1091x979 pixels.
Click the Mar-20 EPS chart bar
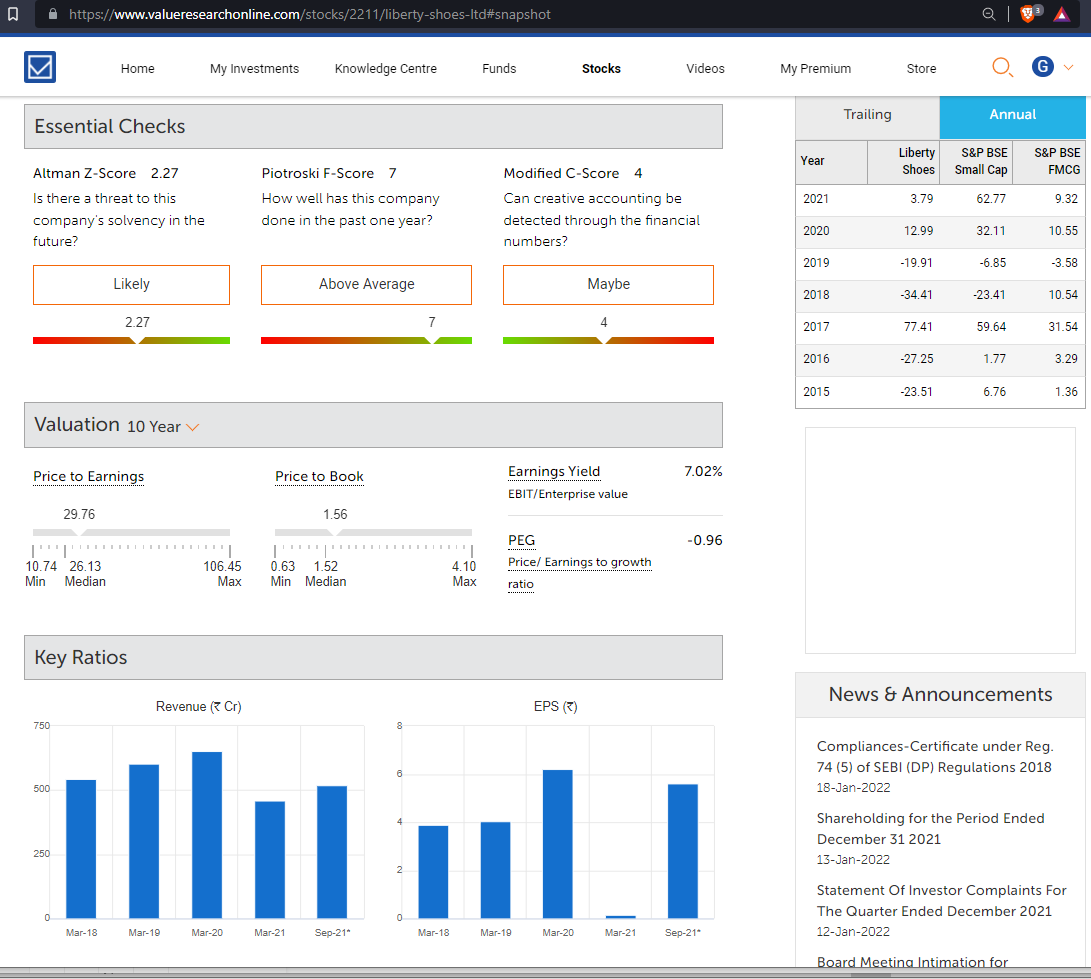click(x=557, y=844)
